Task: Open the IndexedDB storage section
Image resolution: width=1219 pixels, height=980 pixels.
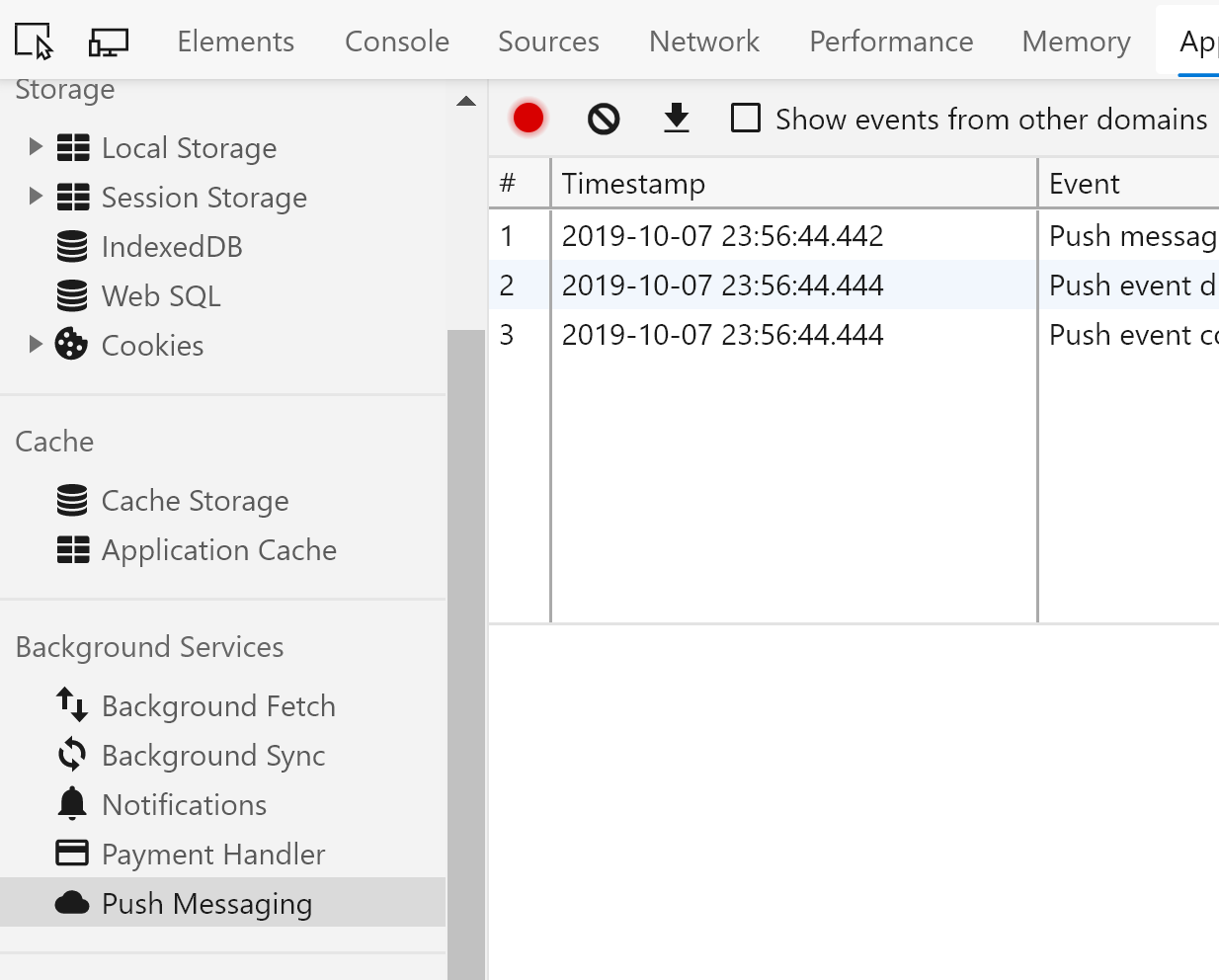Action: coord(171,246)
